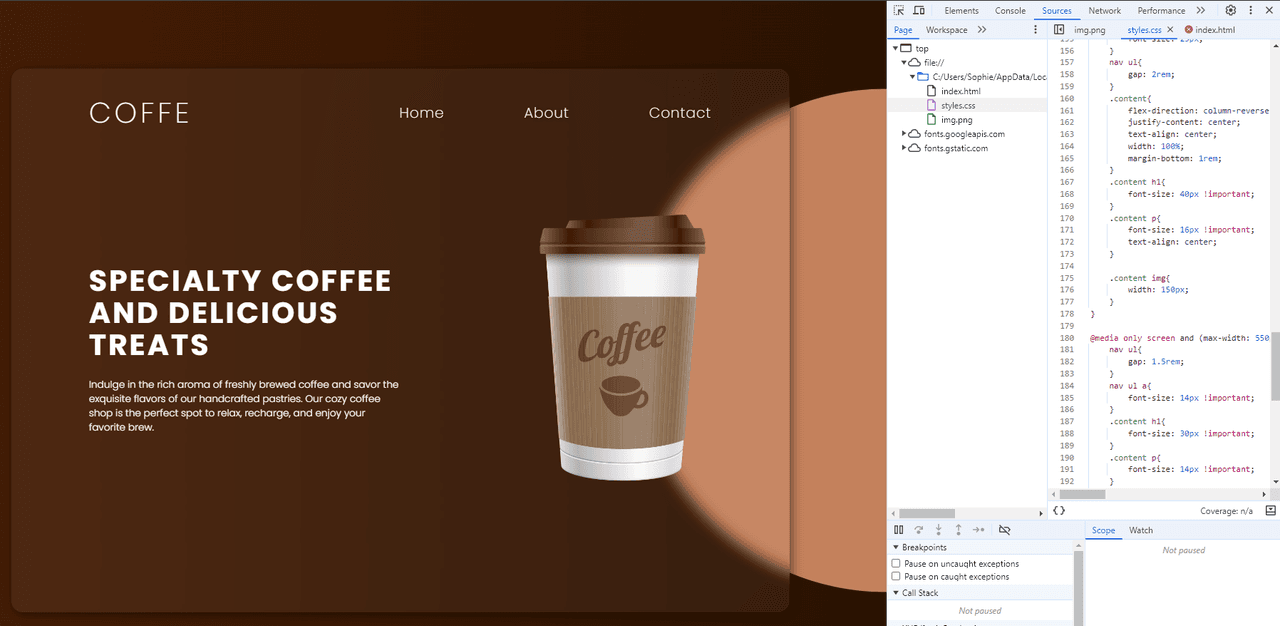Open DevTools settings gear

point(1231,10)
